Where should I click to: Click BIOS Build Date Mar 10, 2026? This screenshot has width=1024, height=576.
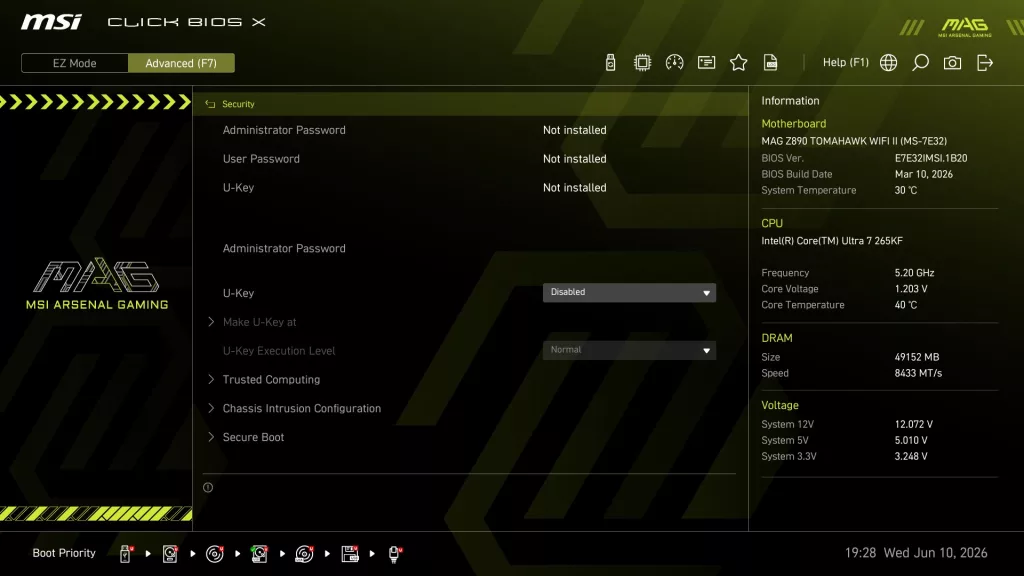click(x=923, y=174)
